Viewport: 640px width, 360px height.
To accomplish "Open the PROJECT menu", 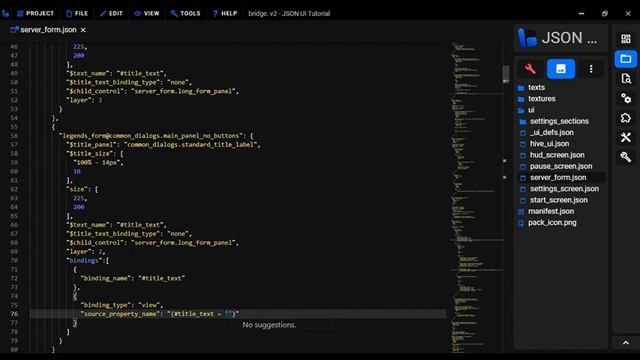I will [x=36, y=13].
